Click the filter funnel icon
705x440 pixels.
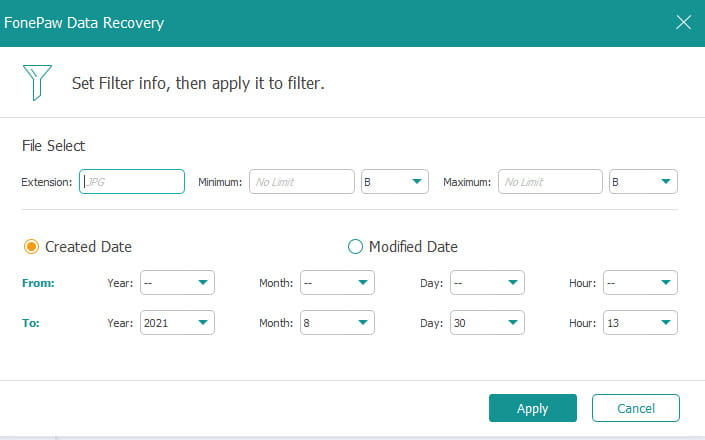[x=36, y=81]
